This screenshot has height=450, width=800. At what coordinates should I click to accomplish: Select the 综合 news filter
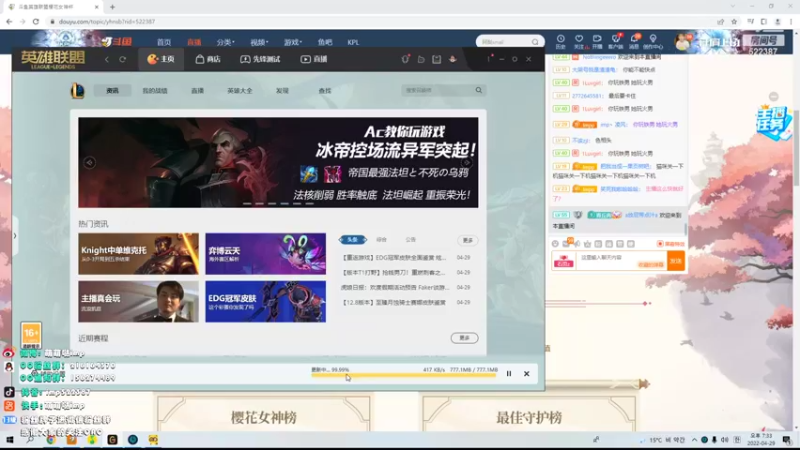point(381,239)
